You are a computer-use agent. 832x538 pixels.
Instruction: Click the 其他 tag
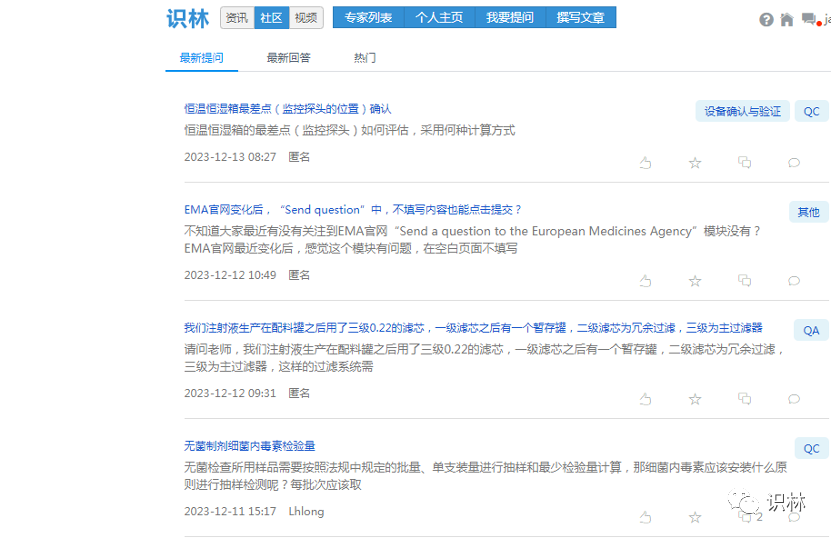[809, 212]
